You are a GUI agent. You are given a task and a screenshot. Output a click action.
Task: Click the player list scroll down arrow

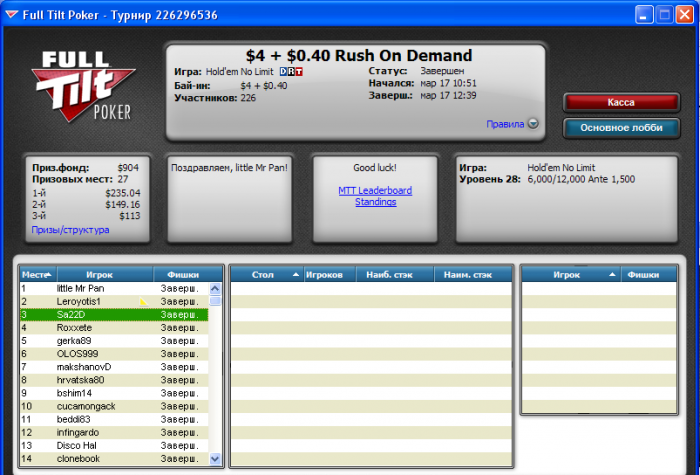[x=215, y=458]
